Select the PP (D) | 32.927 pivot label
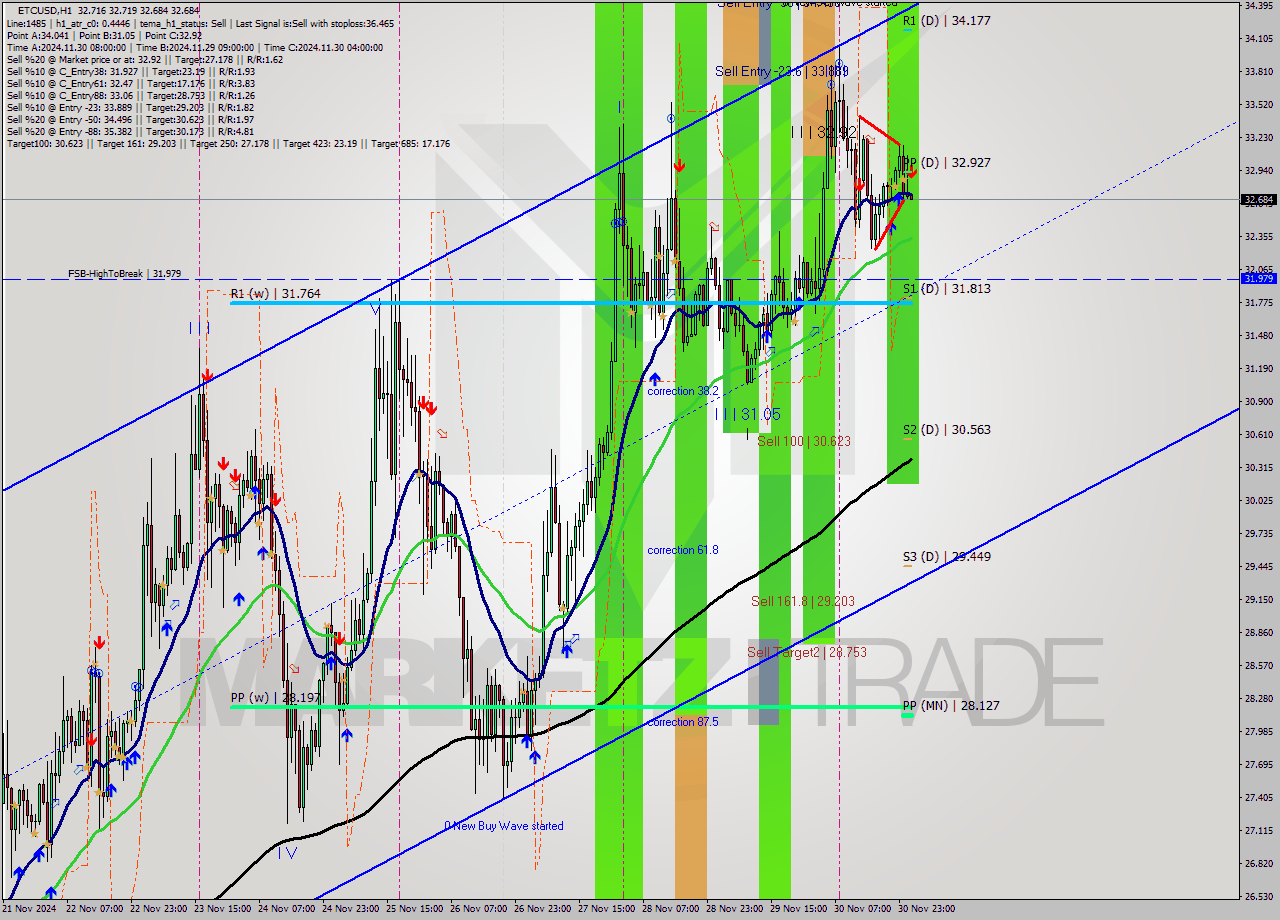This screenshot has width=1280, height=920. [x=945, y=162]
